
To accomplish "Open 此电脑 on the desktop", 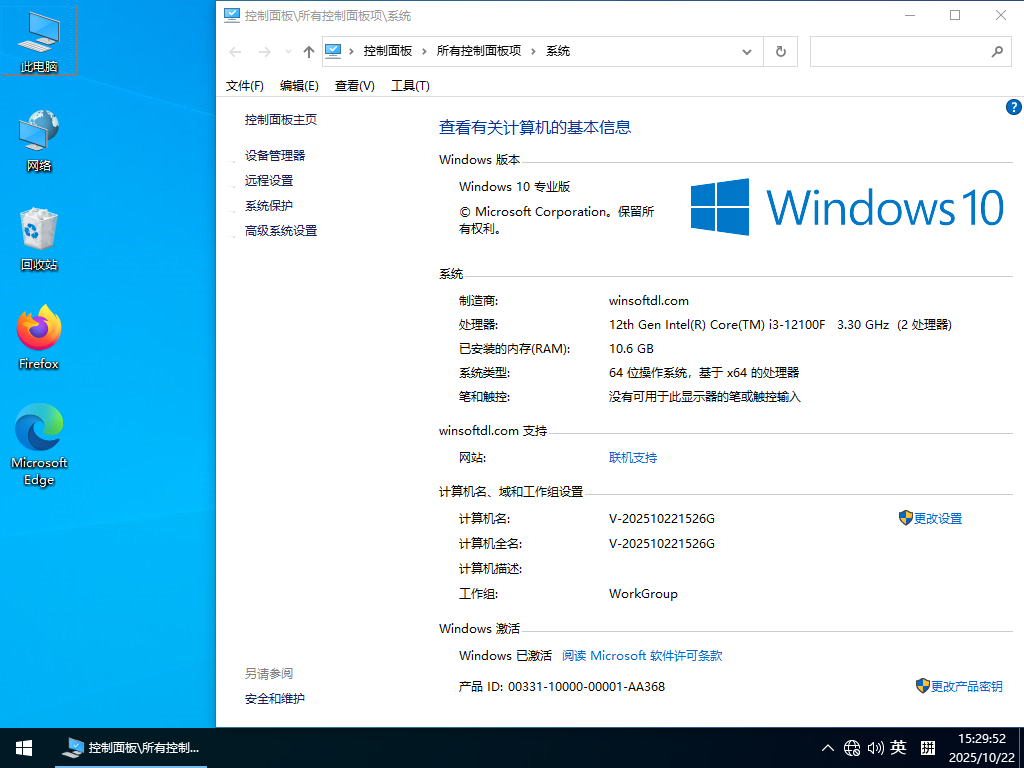I will [x=38, y=35].
